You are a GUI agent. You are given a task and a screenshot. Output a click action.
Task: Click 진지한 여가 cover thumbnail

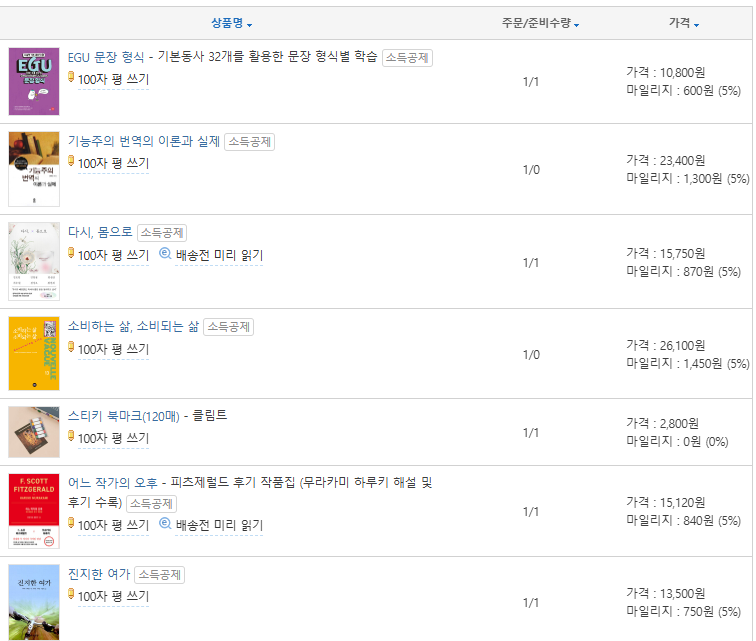tap(34, 602)
